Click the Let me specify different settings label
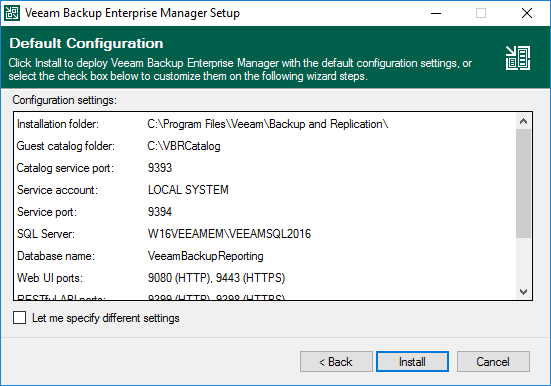This screenshot has width=551, height=386. 106,318
